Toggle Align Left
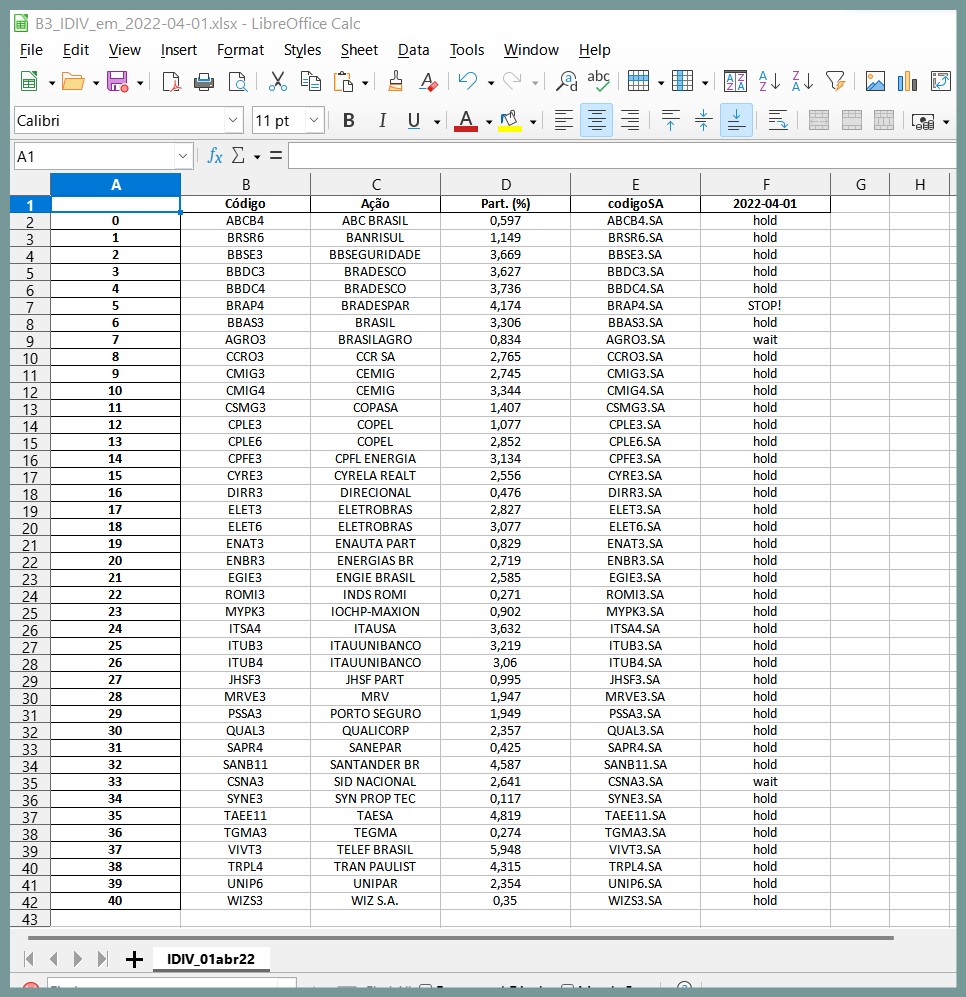Screen dimensions: 966x997 click(x=563, y=120)
